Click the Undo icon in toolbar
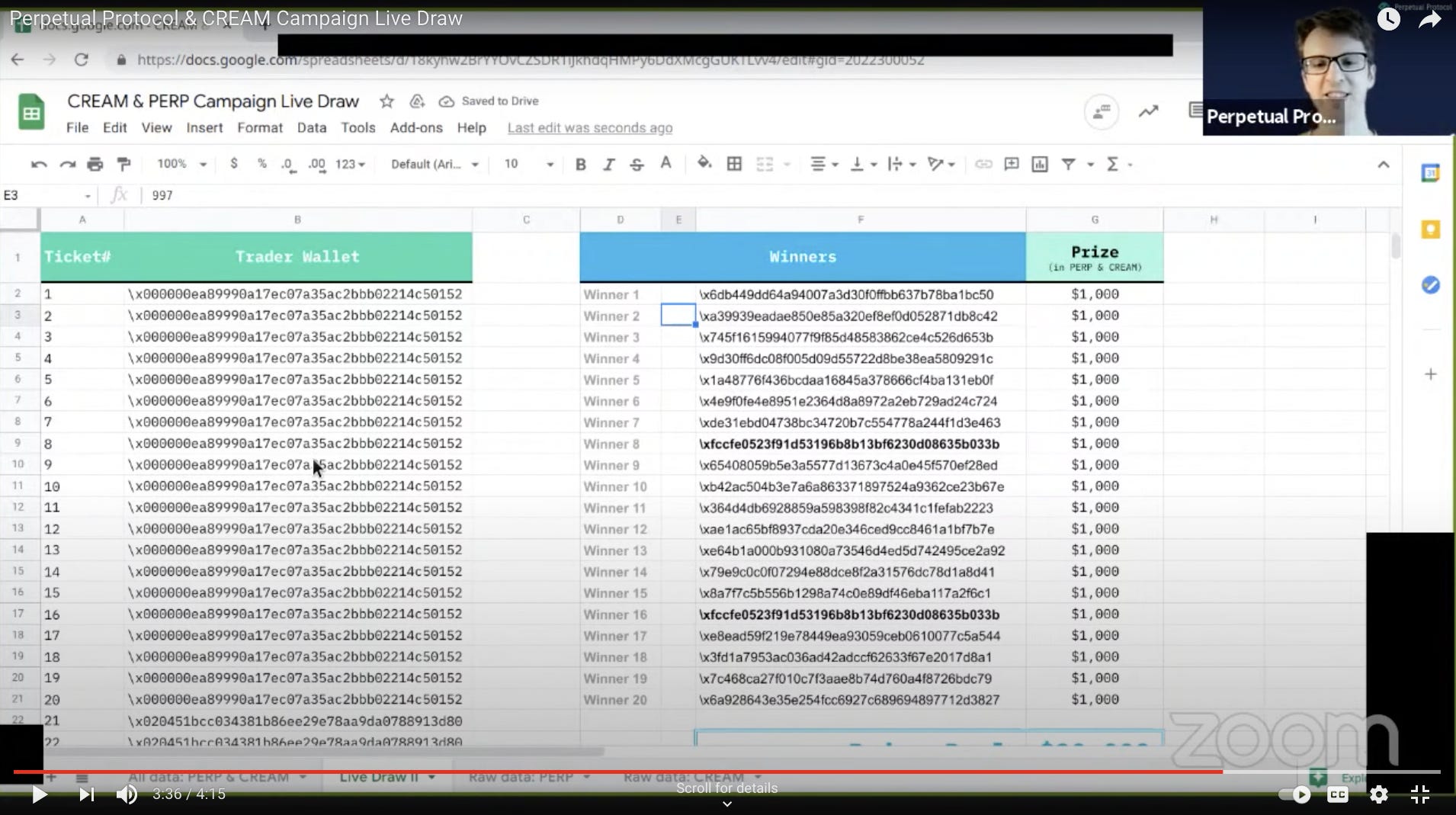 (x=39, y=164)
